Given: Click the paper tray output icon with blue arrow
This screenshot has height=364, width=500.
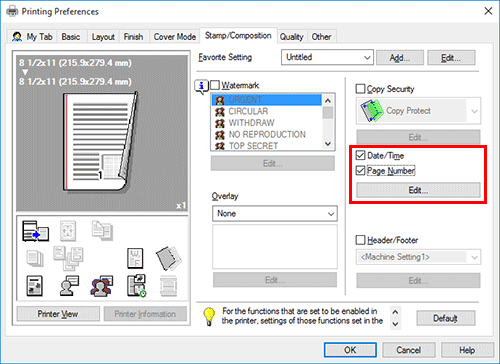Looking at the screenshot, I should 35,231.
